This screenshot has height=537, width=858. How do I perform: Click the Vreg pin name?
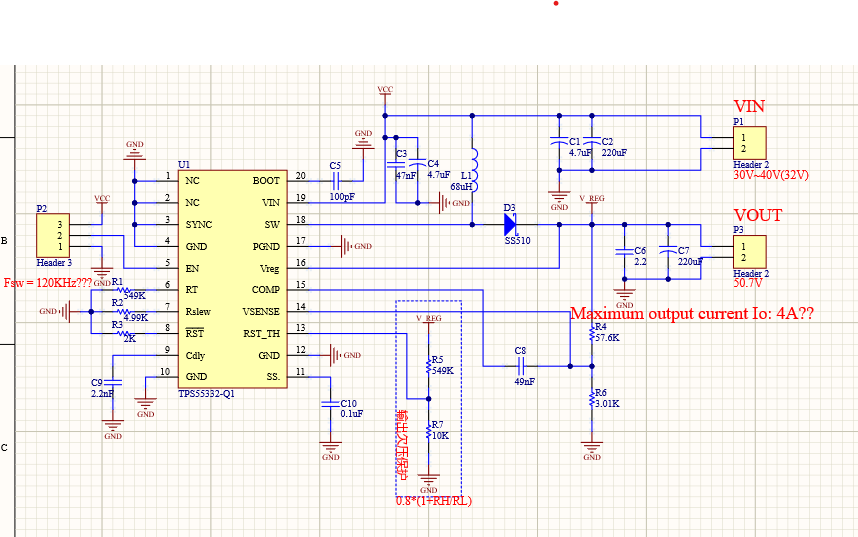(x=269, y=268)
